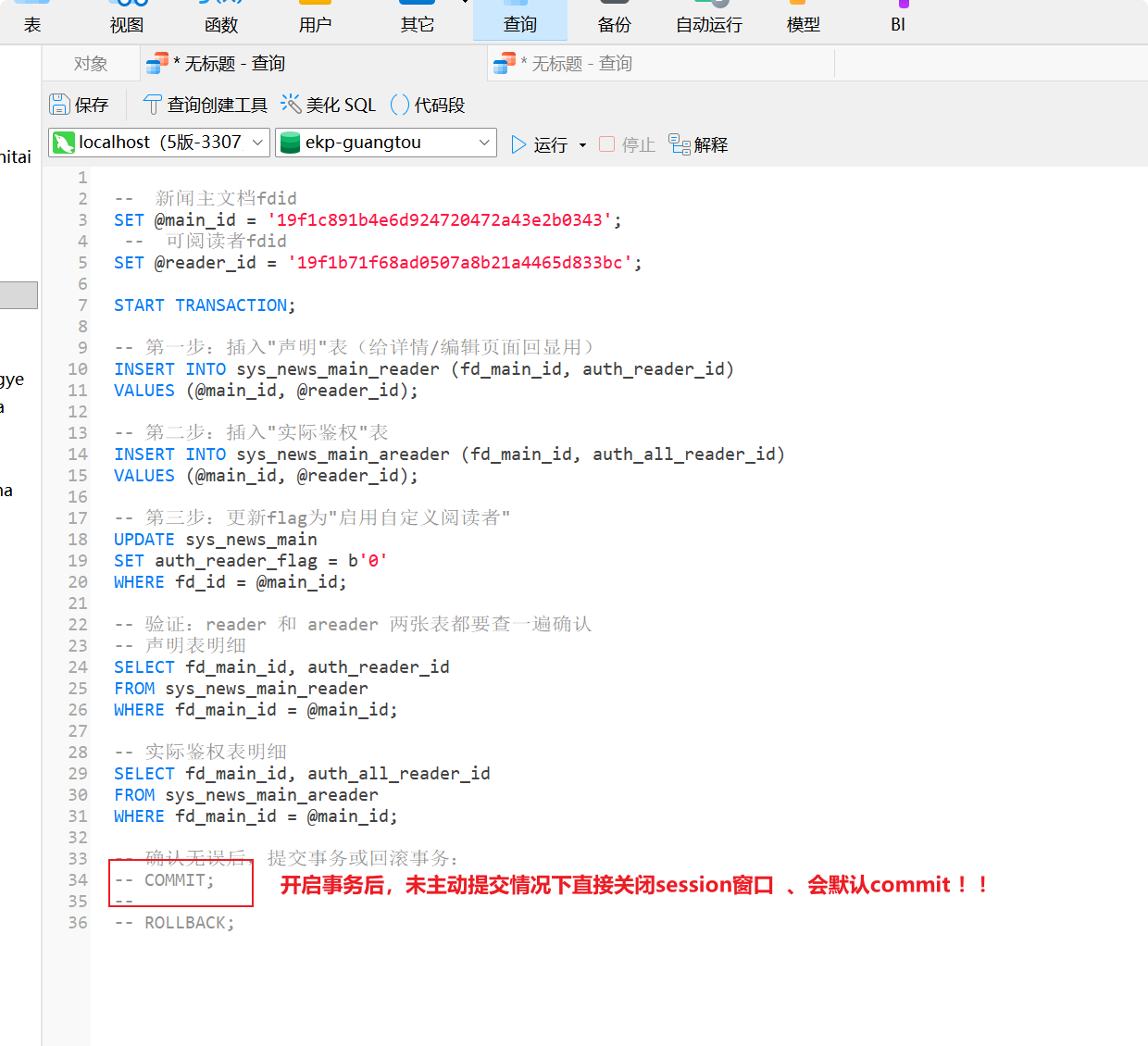This screenshot has height=1046, width=1148.
Task: Click FROM sys_news_main_reader line
Action: point(241,689)
